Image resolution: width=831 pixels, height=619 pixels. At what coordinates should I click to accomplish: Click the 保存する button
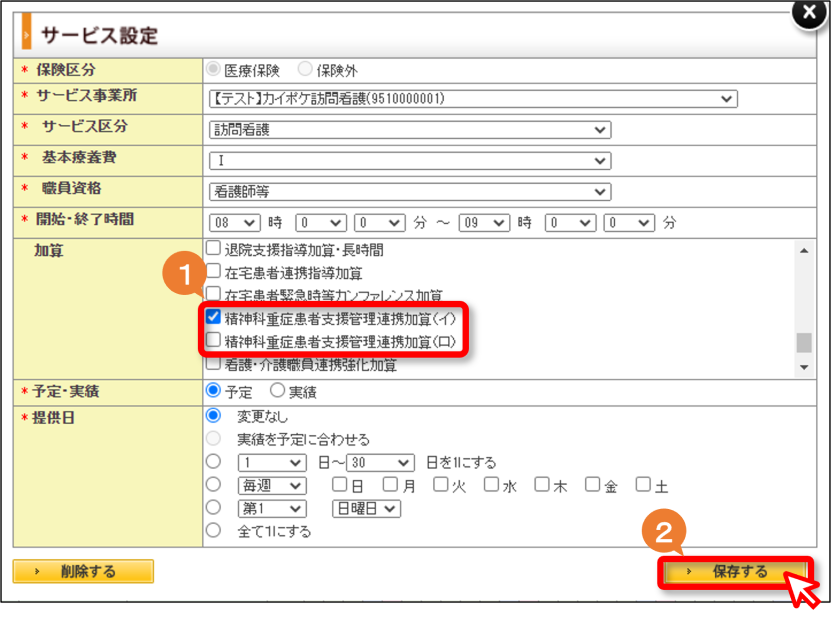click(735, 571)
